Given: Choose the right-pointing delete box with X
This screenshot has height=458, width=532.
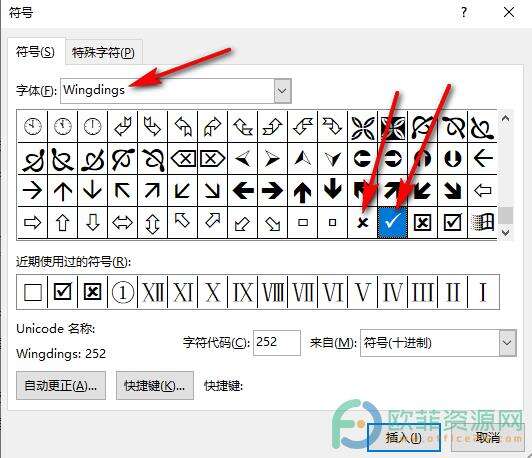Looking at the screenshot, I should pos(213,158).
